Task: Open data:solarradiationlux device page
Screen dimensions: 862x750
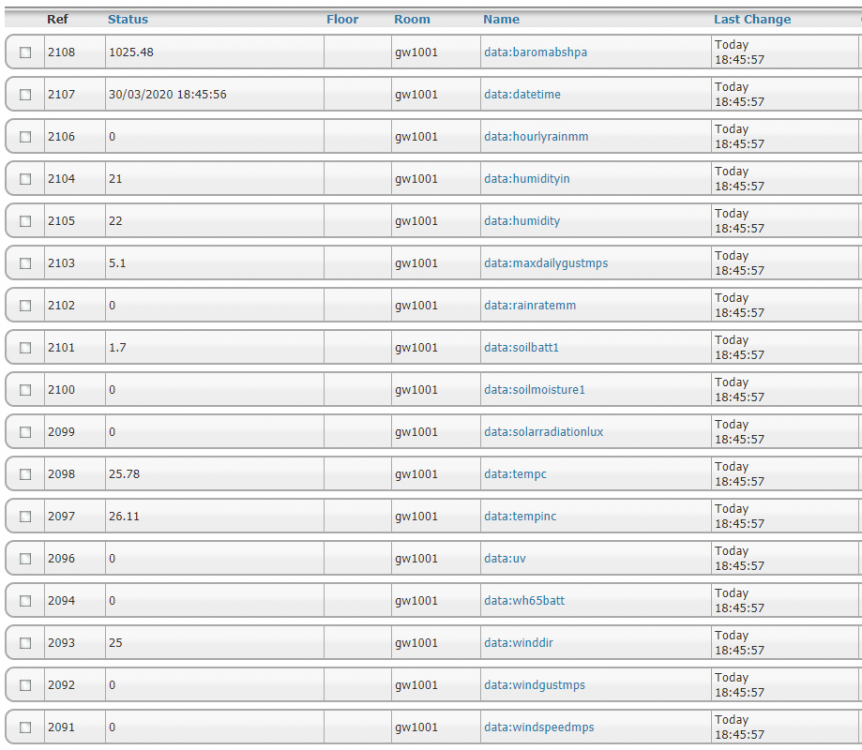Action: (x=543, y=432)
